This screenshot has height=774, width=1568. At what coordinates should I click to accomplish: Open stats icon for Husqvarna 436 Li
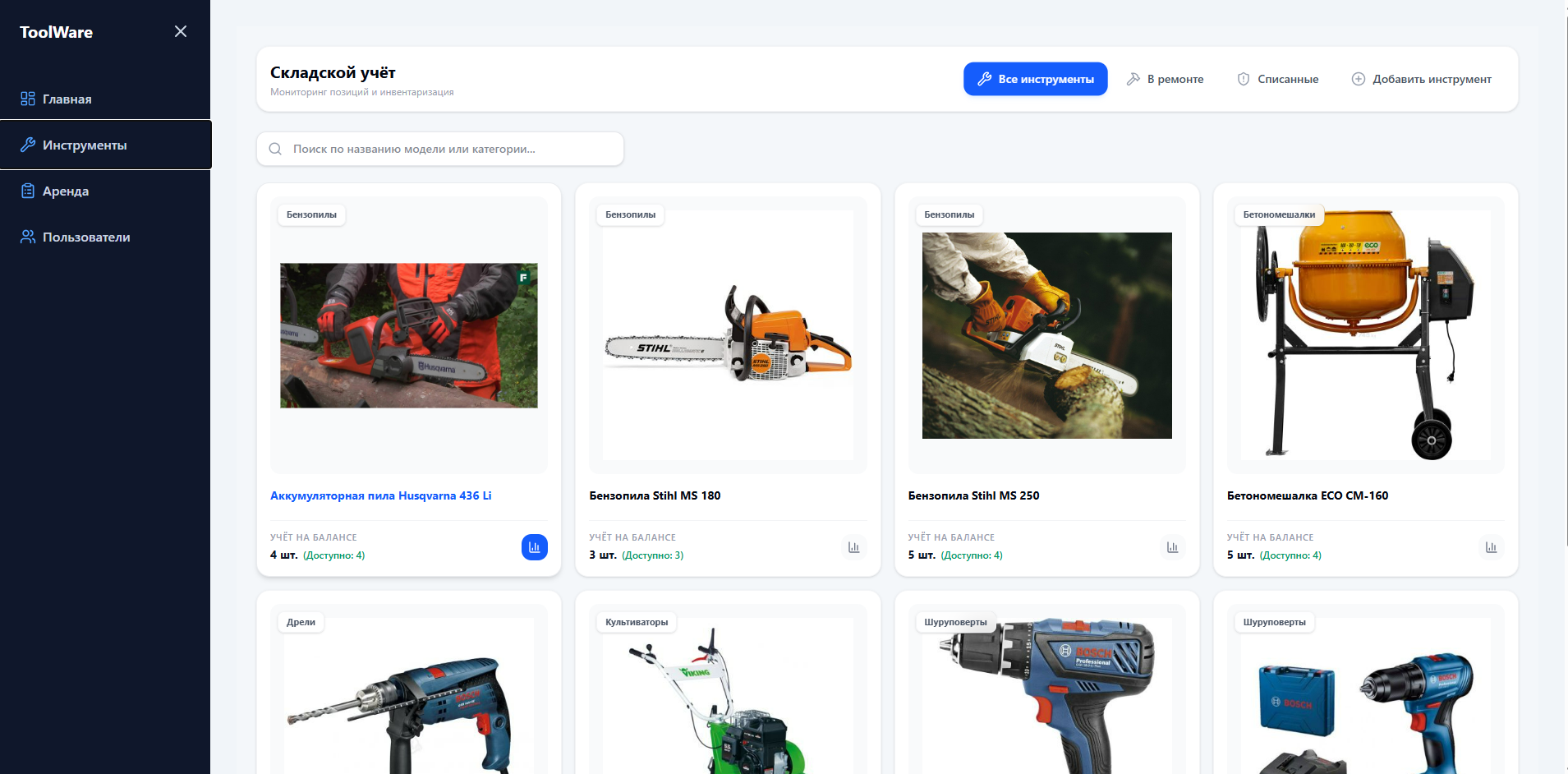click(x=535, y=547)
